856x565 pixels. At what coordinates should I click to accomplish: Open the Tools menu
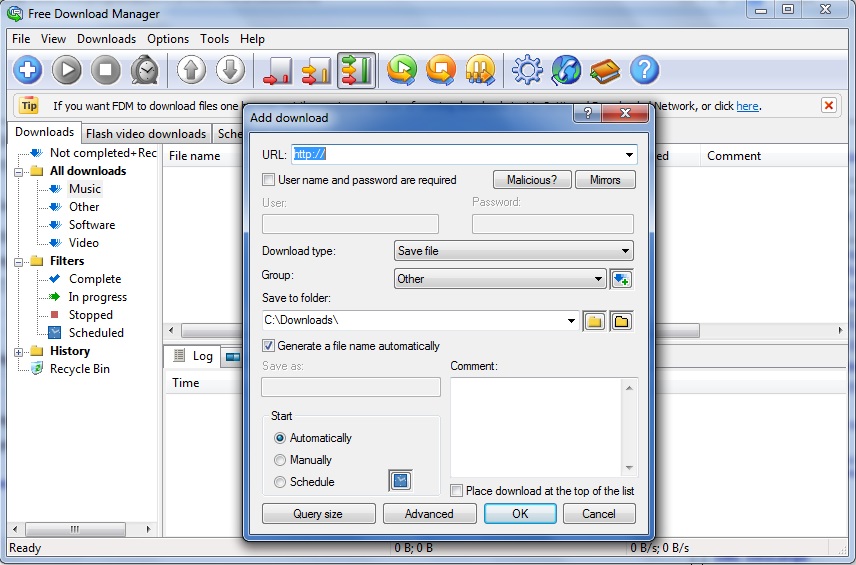click(x=214, y=39)
